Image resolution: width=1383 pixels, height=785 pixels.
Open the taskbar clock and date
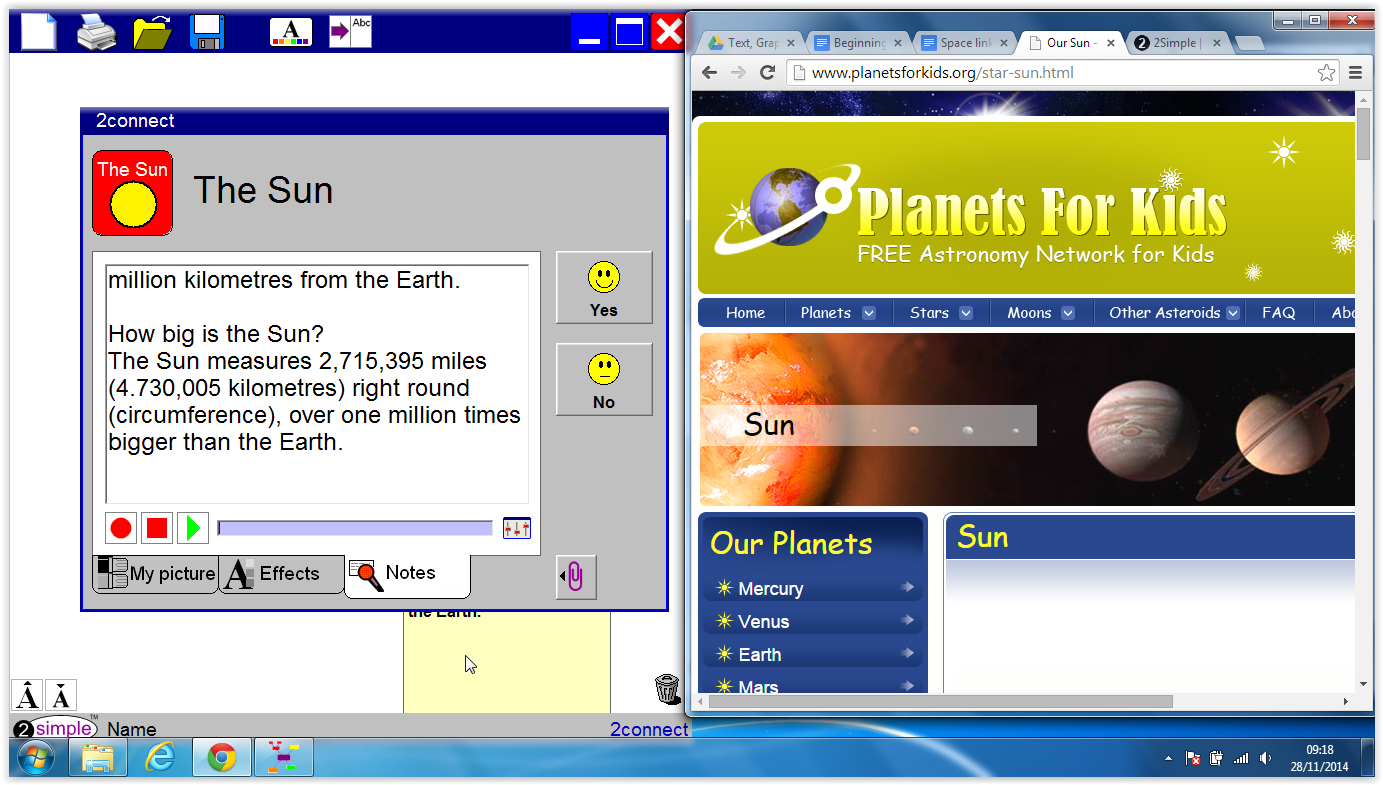(1320, 759)
